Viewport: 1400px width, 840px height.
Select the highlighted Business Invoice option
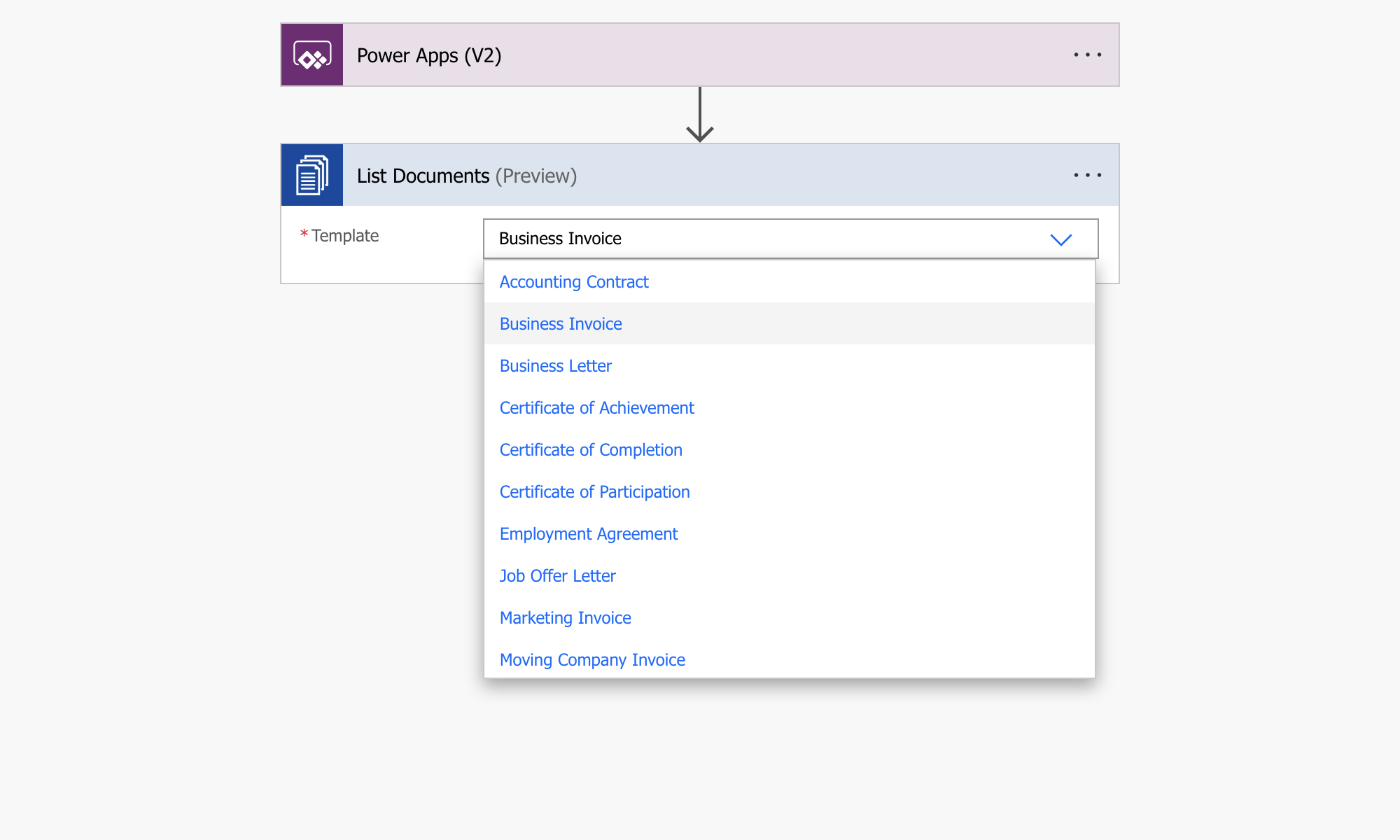point(560,323)
